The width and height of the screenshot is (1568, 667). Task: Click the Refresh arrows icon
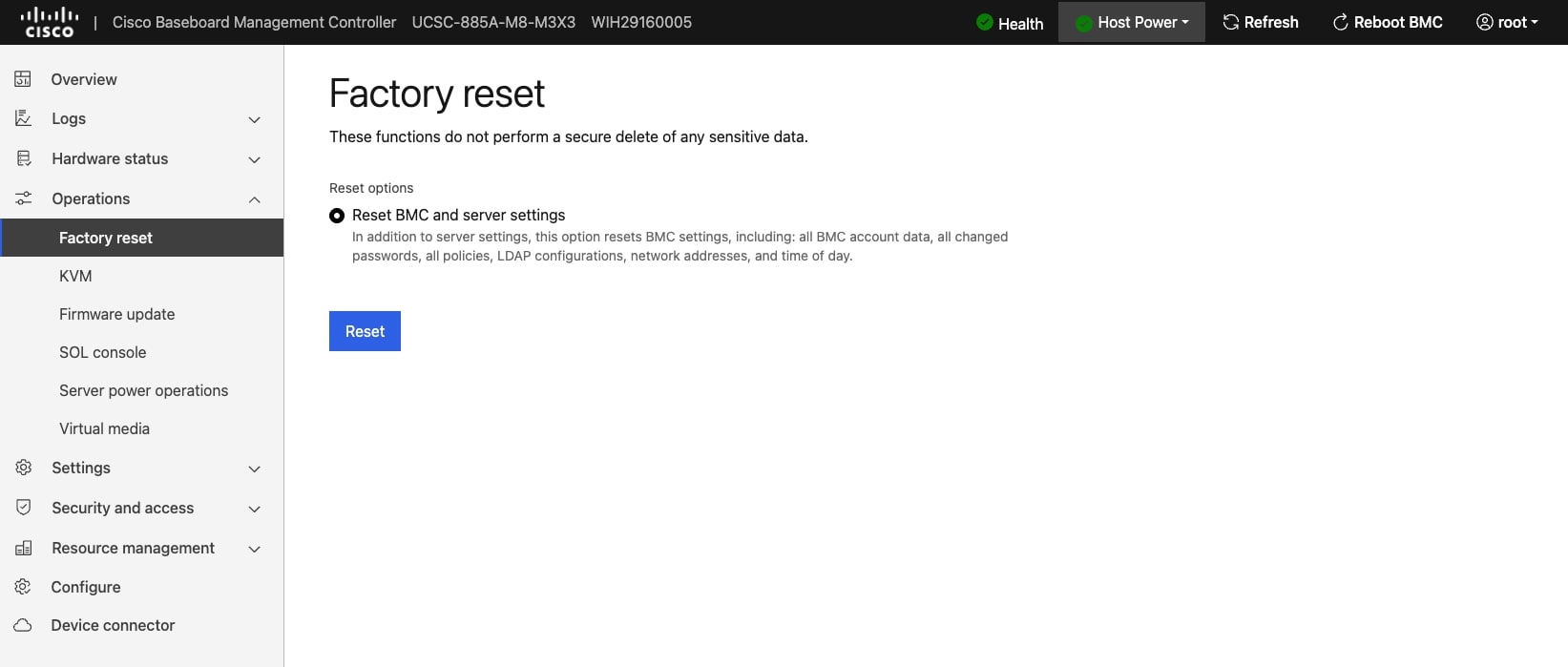click(x=1231, y=22)
